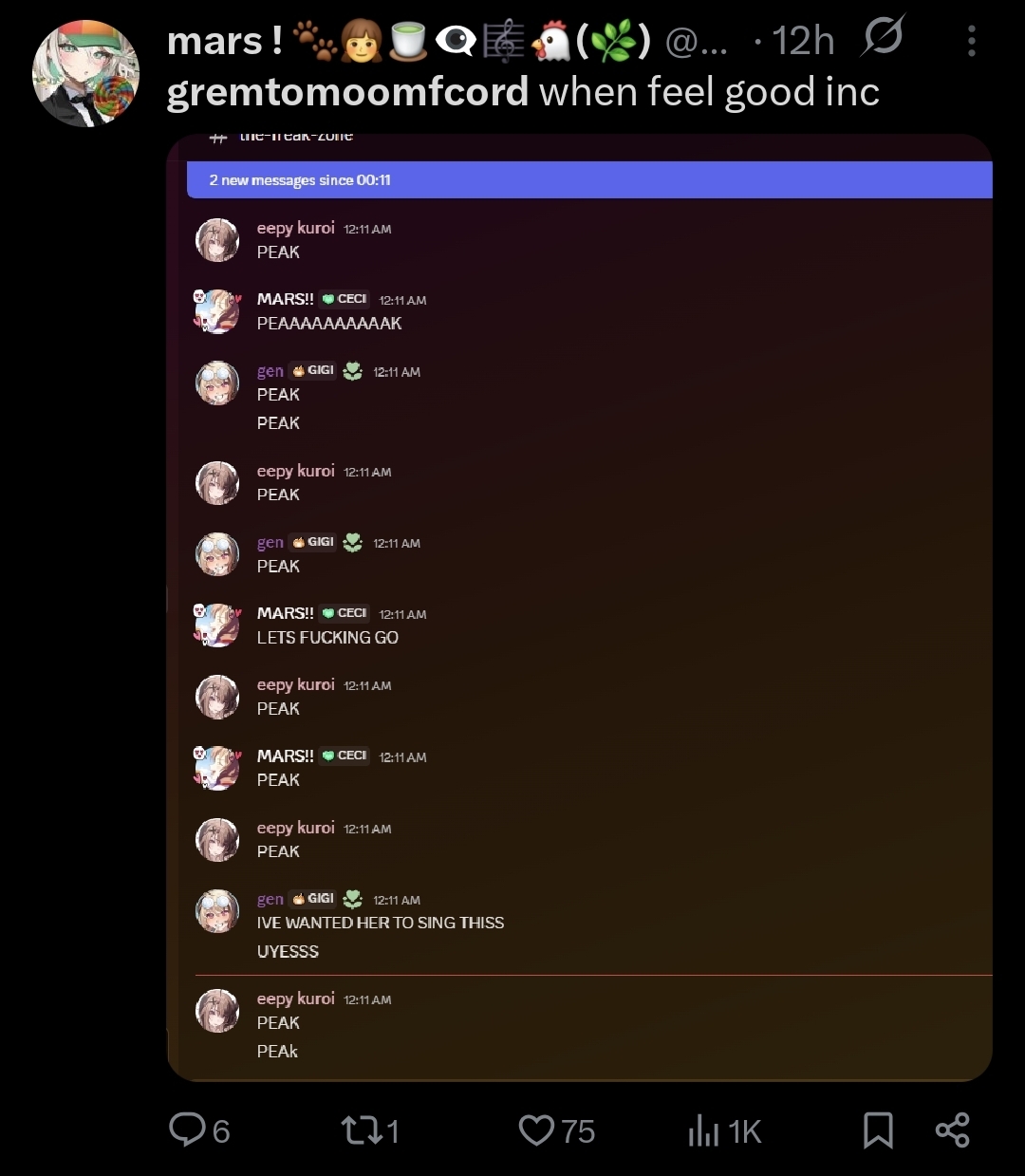
Task: Click the LETS FUCKING GO message
Action: coord(327,638)
